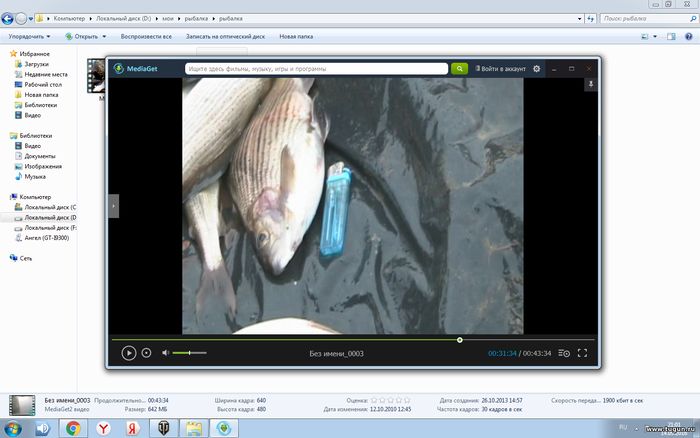This screenshot has width=700, height=438.
Task: Select 'Ангел (GT-I9300)' device
Action: point(42,238)
